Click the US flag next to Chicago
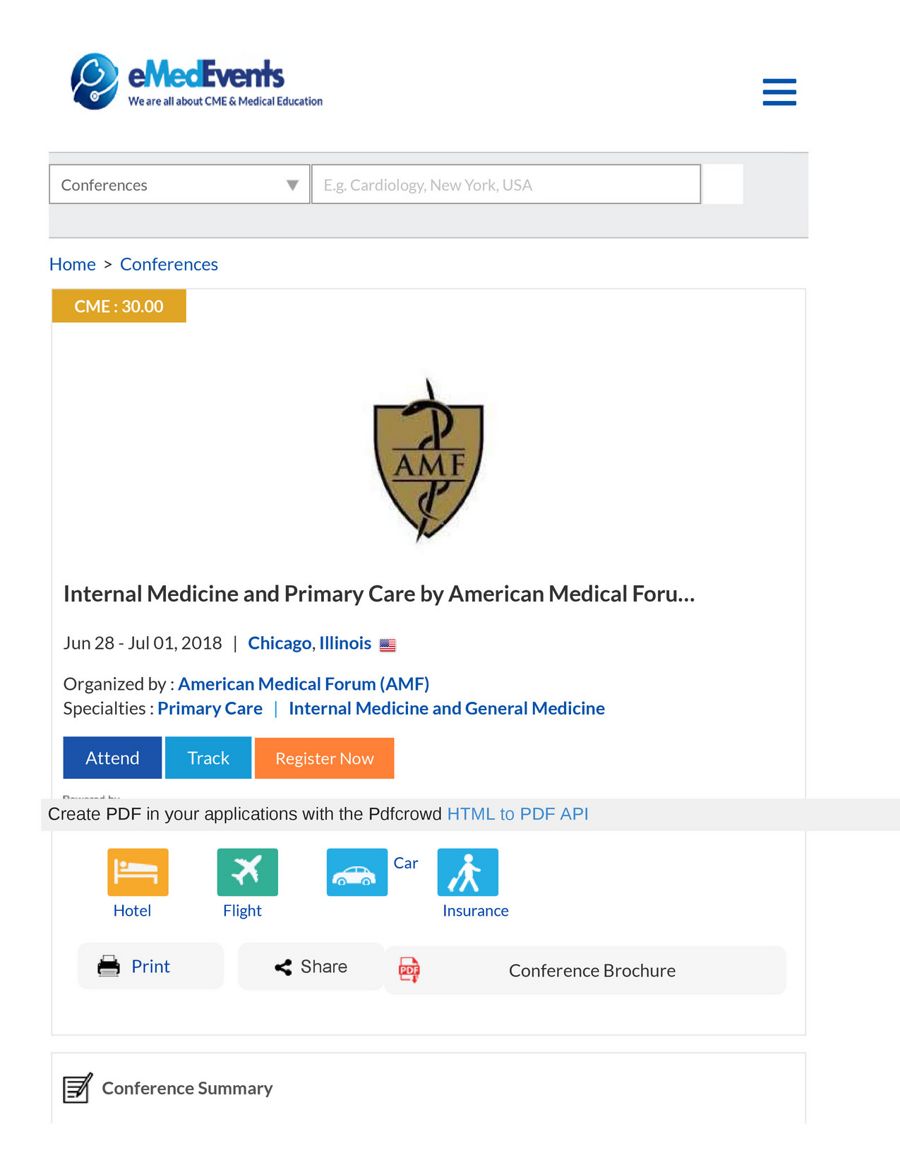Viewport: 900px width, 1165px height. [x=387, y=643]
